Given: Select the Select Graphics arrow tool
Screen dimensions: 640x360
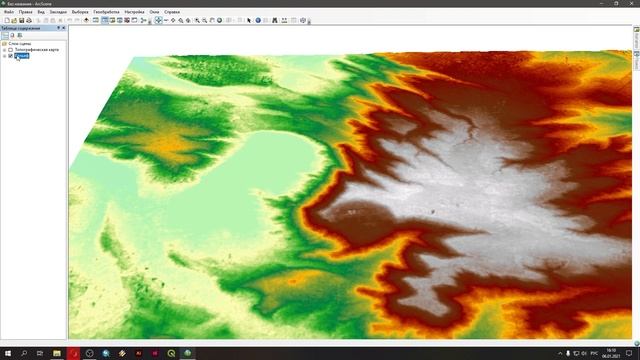Looking at the screenshot, I should click(249, 20).
